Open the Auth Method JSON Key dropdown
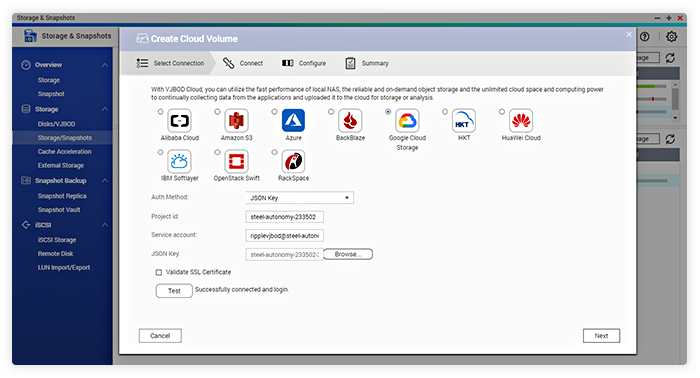The height and width of the screenshot is (378, 700). point(300,198)
